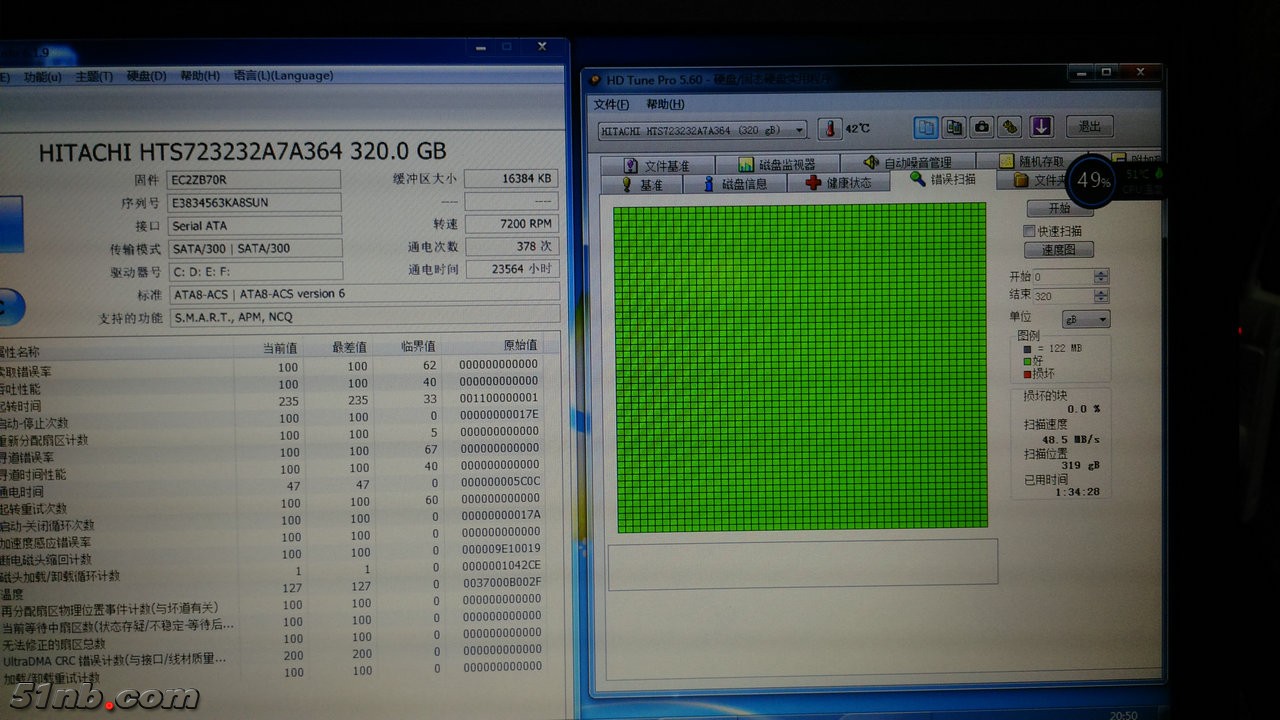Open the 健康状态 tab with red cross
1280x720 pixels.
(839, 183)
